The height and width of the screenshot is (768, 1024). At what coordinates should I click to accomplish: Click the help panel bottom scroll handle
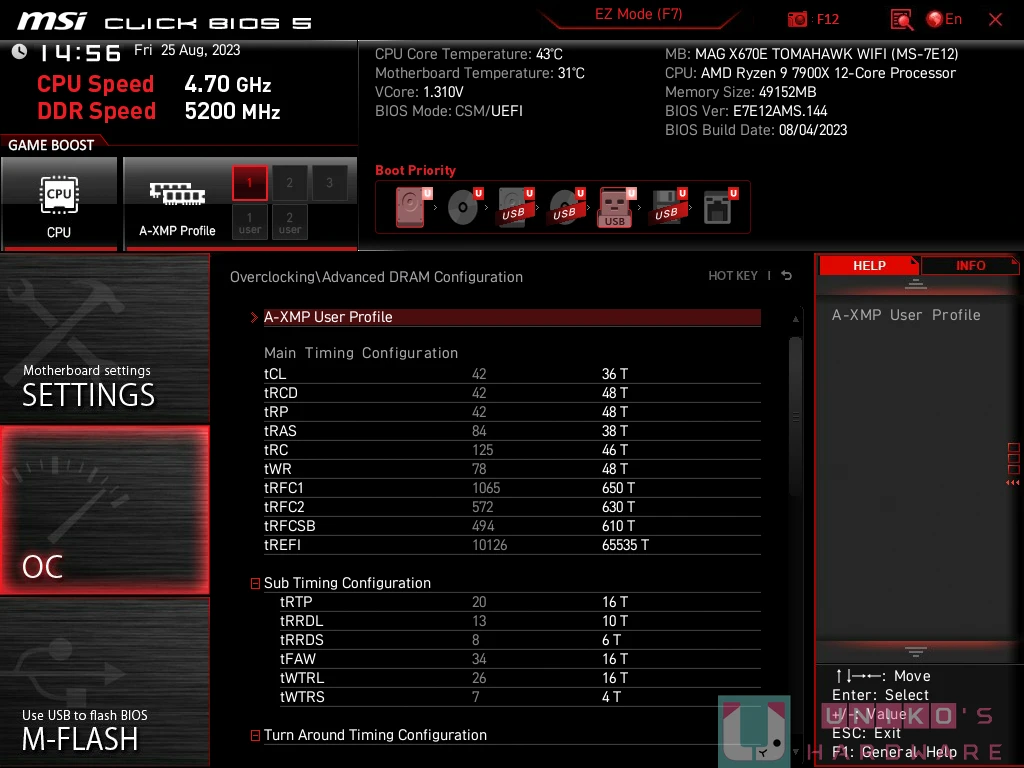point(916,652)
